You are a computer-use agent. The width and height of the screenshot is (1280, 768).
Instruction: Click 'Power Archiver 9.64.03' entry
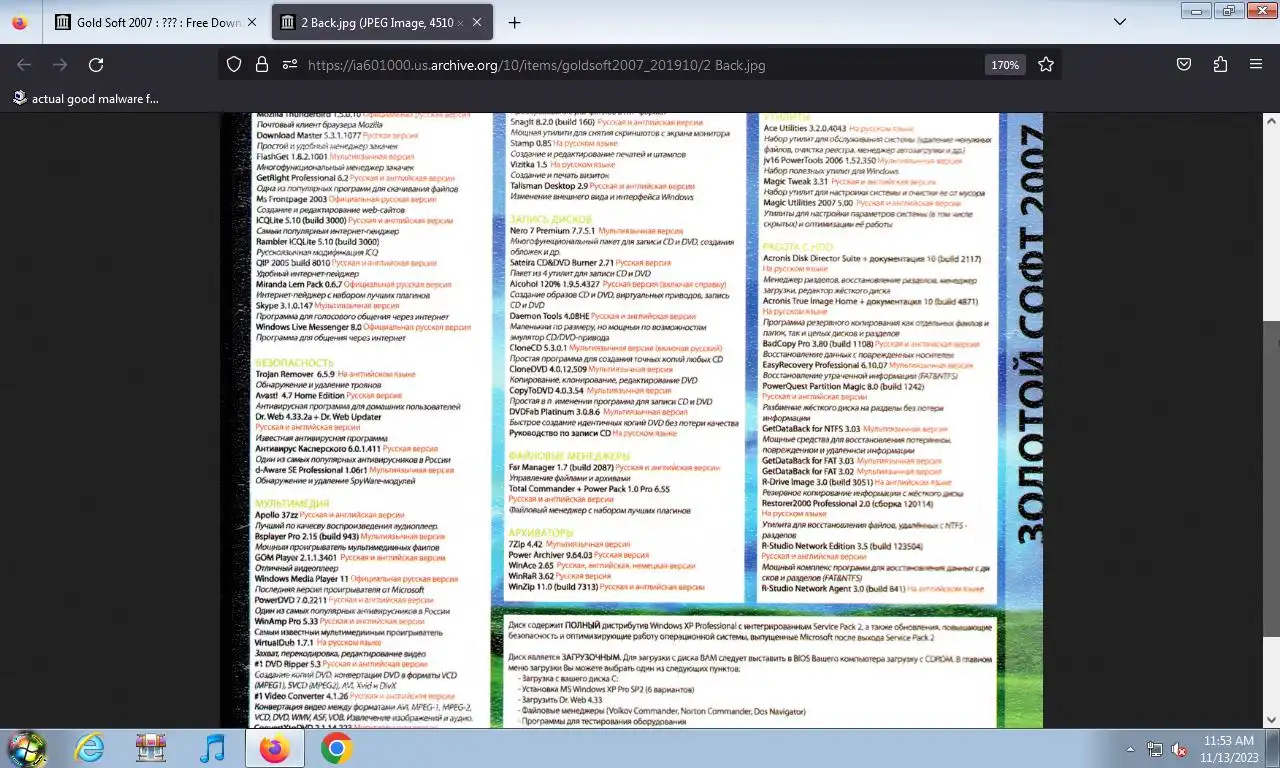pyautogui.click(x=550, y=554)
